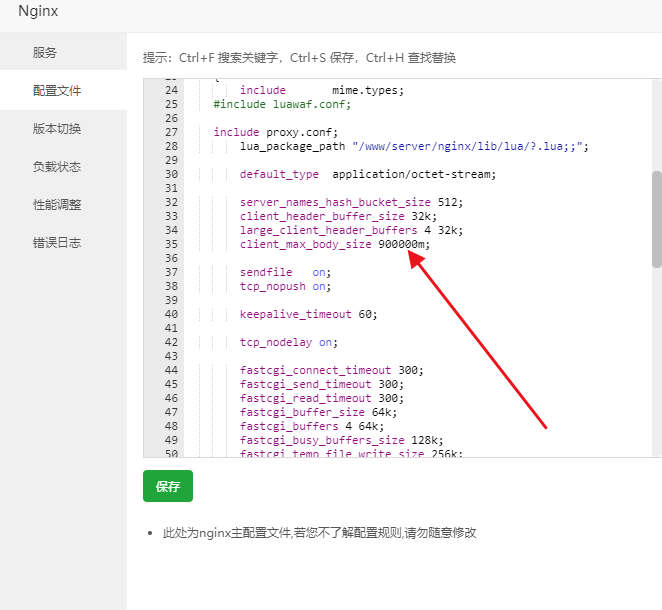Click the Nginx window title
This screenshot has height=610, width=662.
tap(38, 11)
